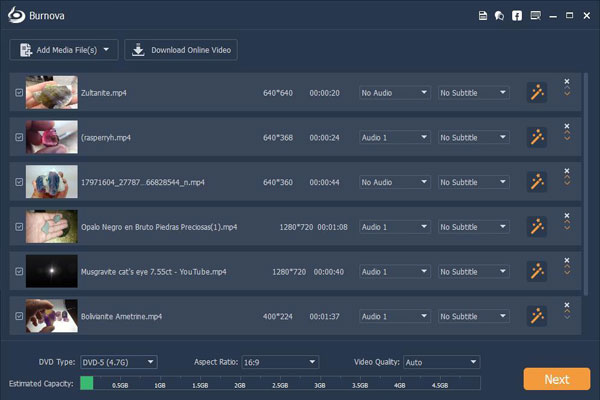The image size is (600, 400).
Task: Open the magic wand editor for Zultanite.mp4
Action: pos(537,93)
